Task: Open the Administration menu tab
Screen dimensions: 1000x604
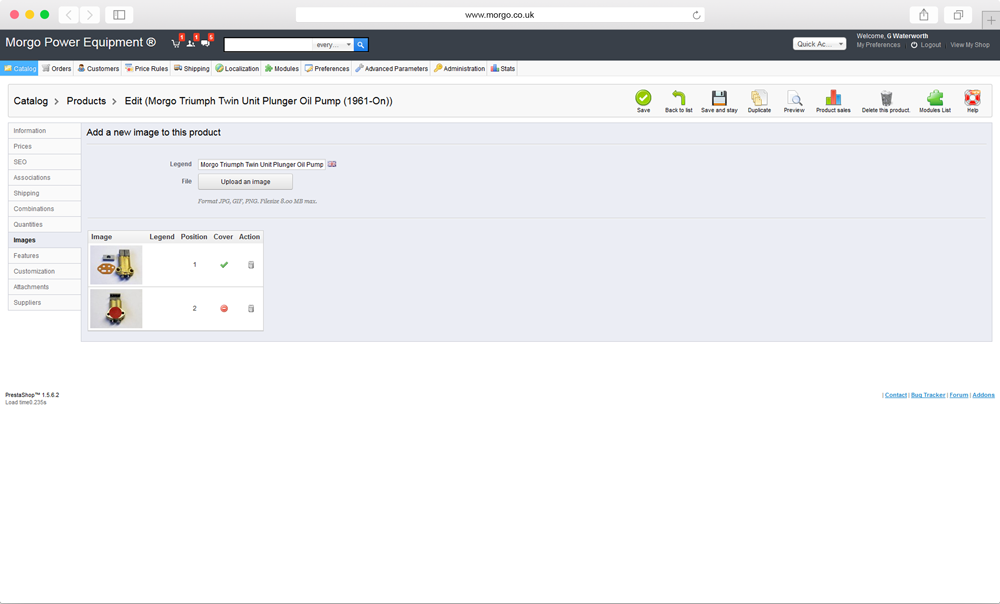Action: click(459, 68)
